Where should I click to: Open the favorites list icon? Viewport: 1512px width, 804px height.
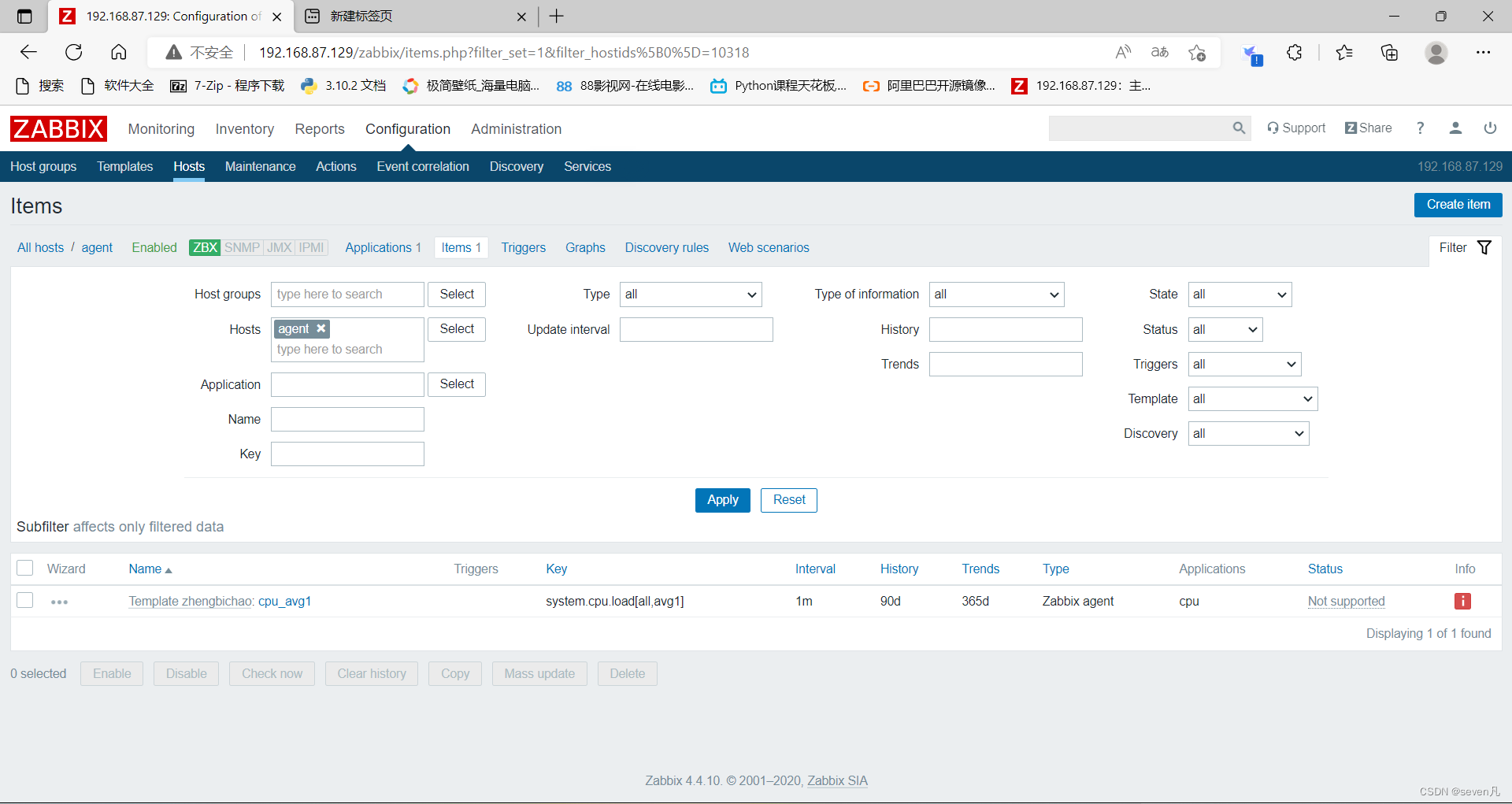[x=1344, y=53]
